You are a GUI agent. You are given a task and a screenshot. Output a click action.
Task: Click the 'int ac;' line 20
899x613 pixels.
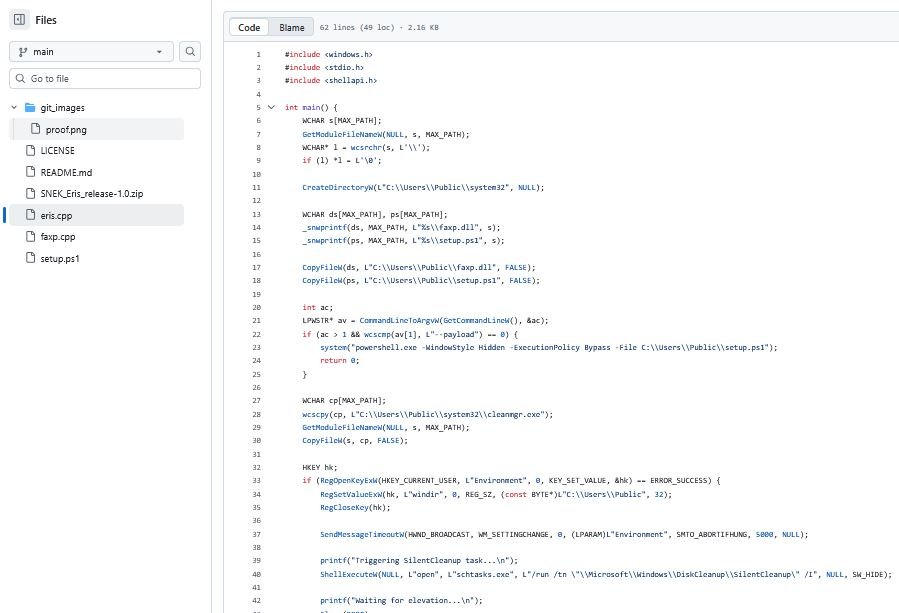pyautogui.click(x=317, y=307)
